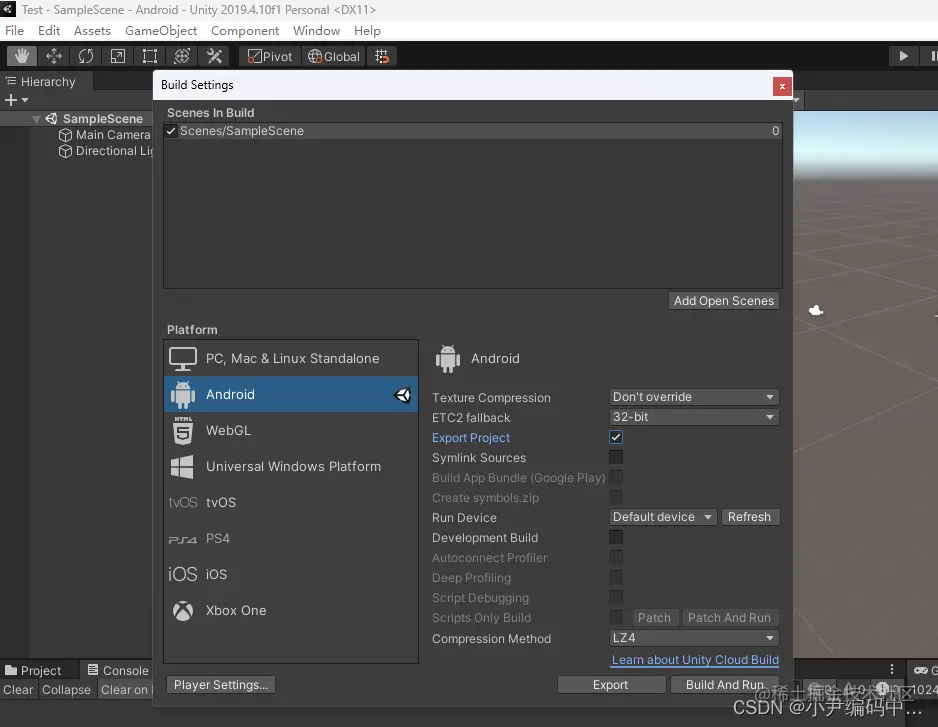
Task: Toggle Script Debugging checkbox
Action: coord(616,597)
